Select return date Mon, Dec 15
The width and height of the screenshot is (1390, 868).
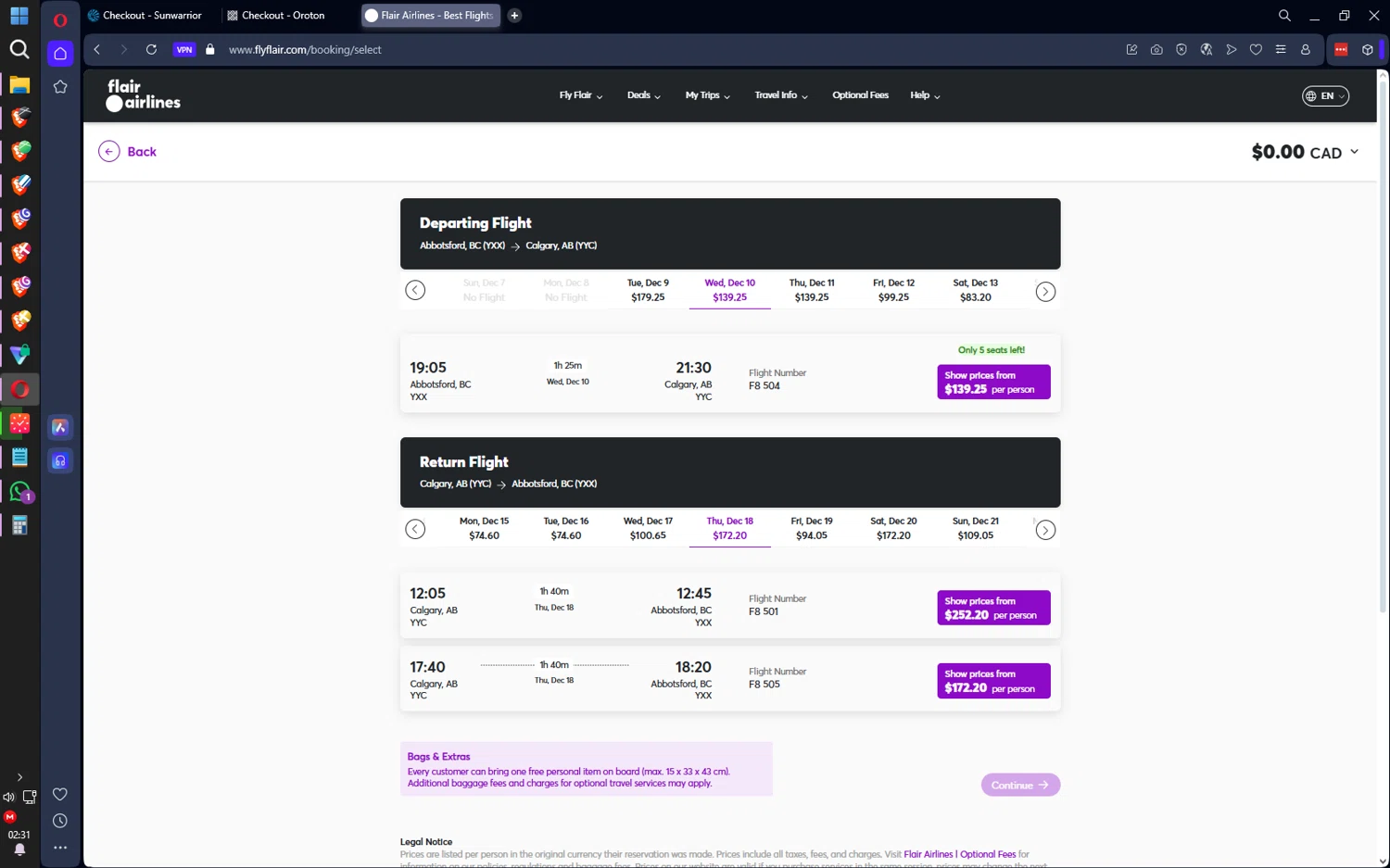(484, 528)
